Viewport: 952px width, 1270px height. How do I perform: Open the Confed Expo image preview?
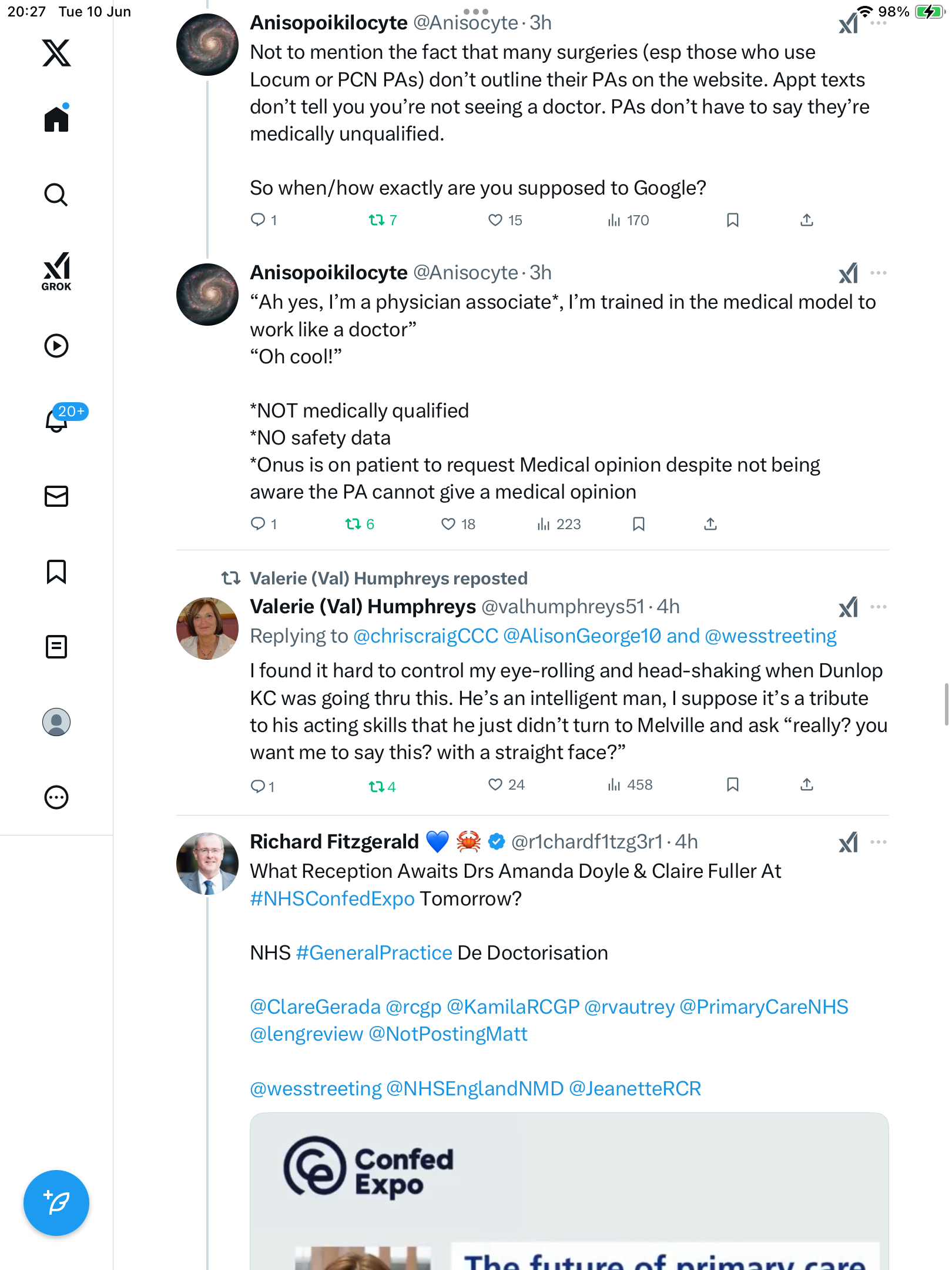569,1191
